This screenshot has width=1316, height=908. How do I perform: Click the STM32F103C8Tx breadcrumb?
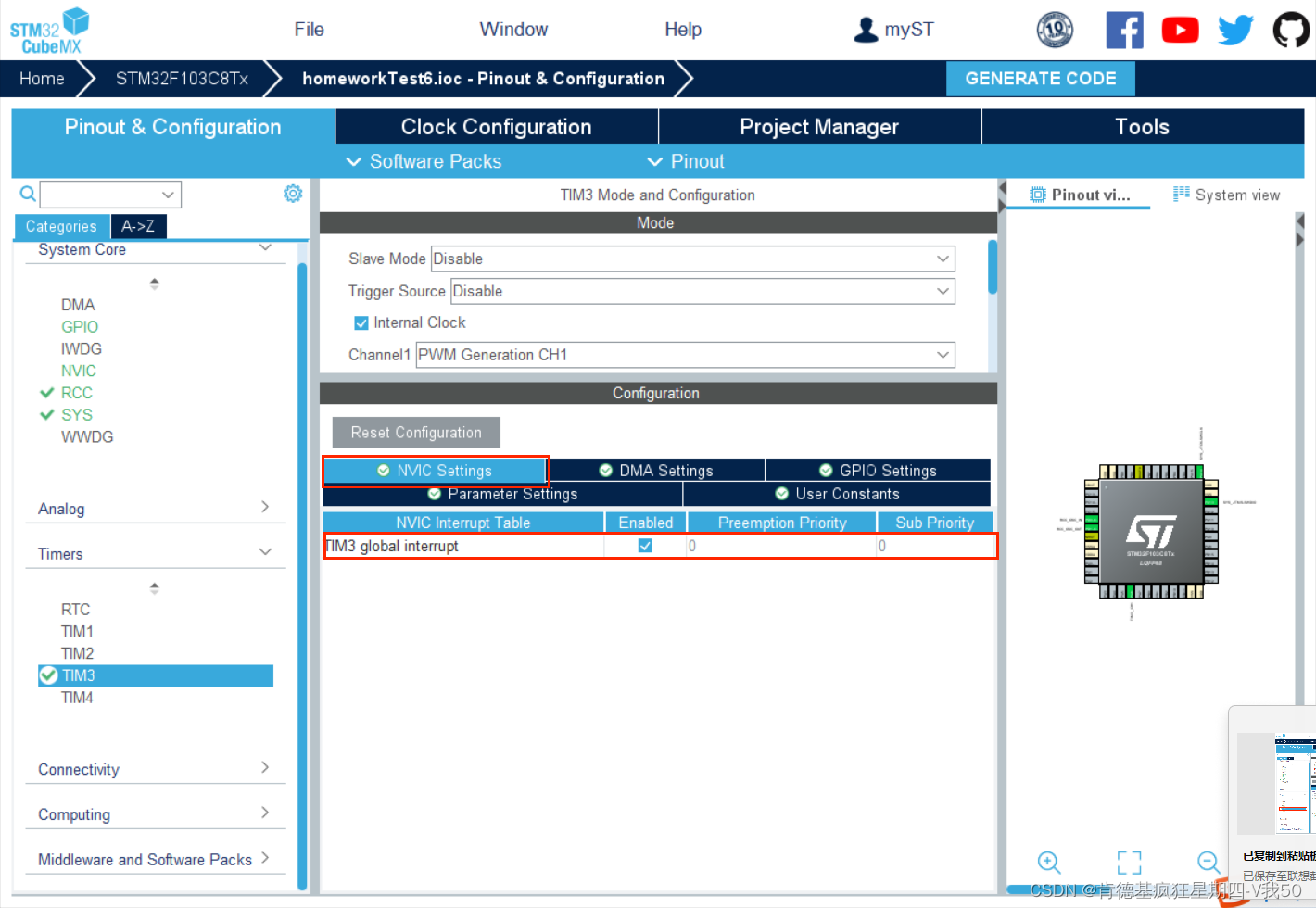[182, 79]
